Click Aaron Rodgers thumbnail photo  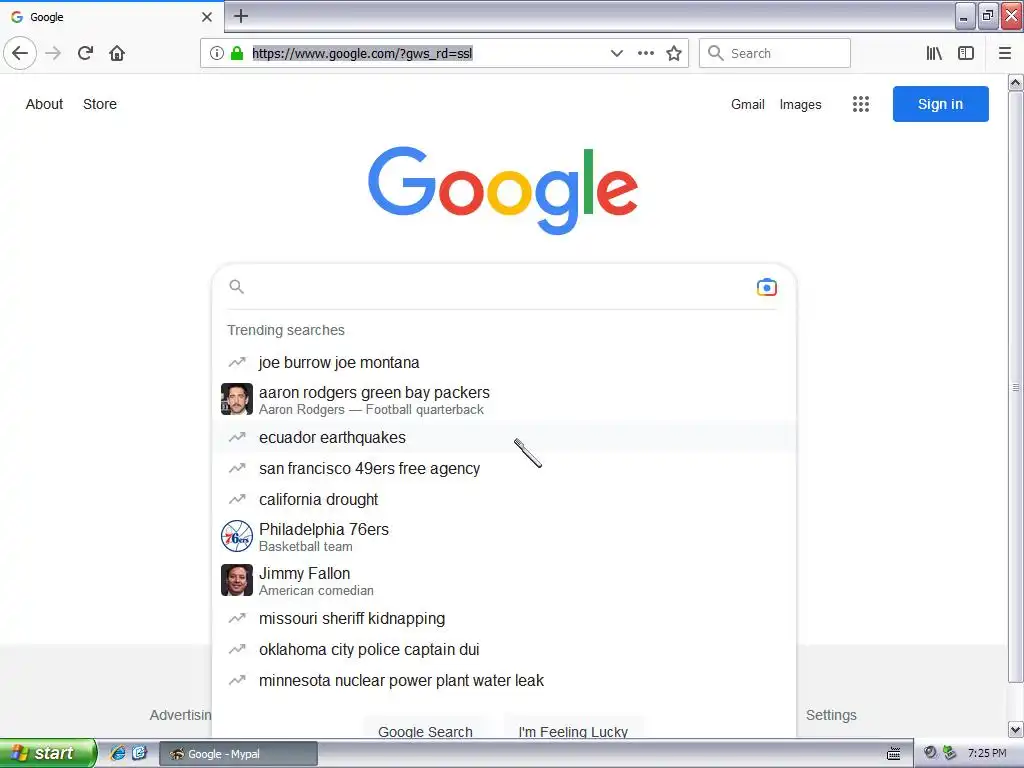click(237, 399)
